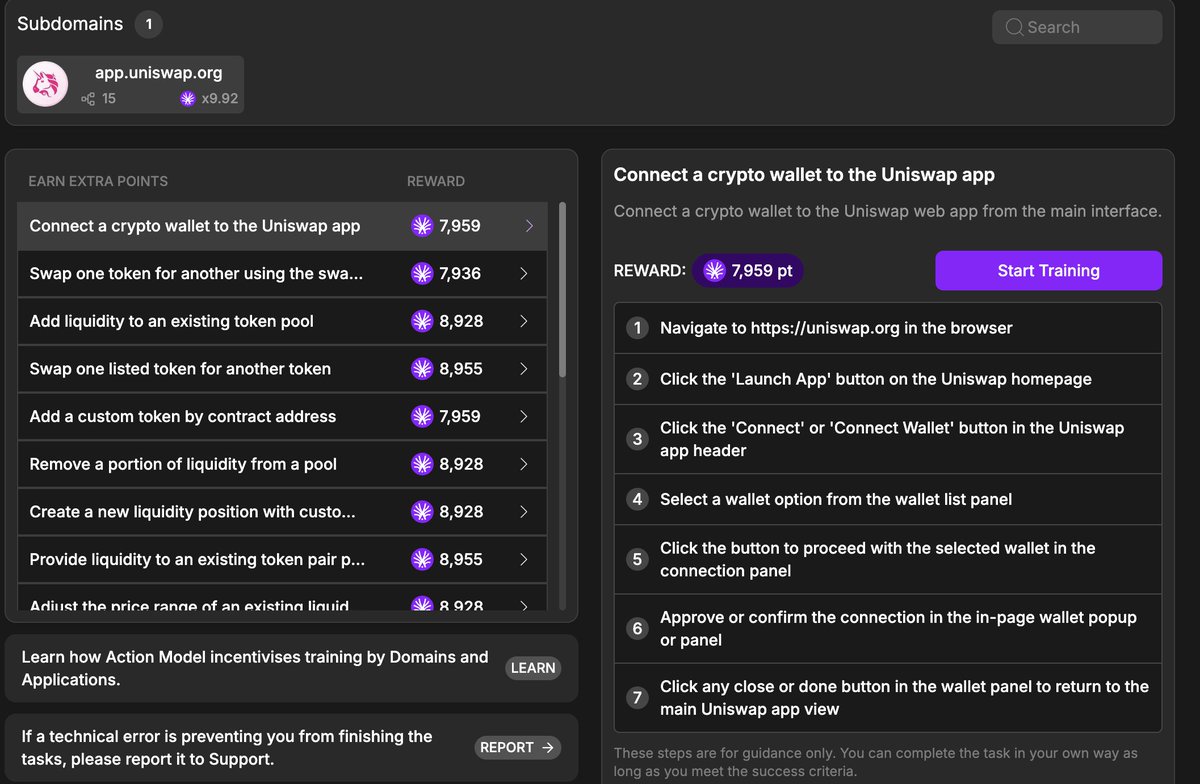Click the Uniswap unicorn logo icon
This screenshot has height=784, width=1200.
coord(46,84)
